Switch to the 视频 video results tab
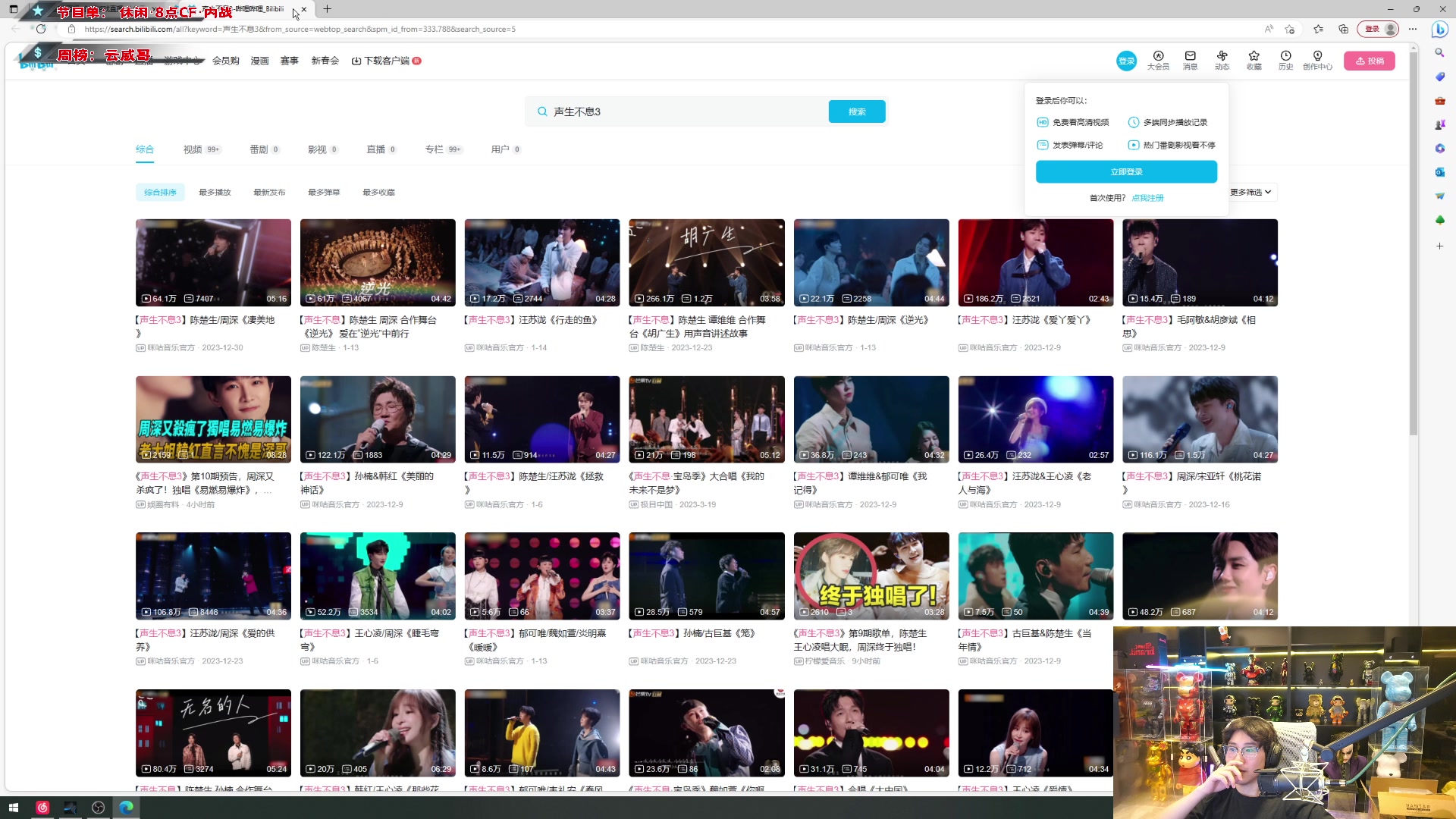Image resolution: width=1456 pixels, height=819 pixels. 193,149
